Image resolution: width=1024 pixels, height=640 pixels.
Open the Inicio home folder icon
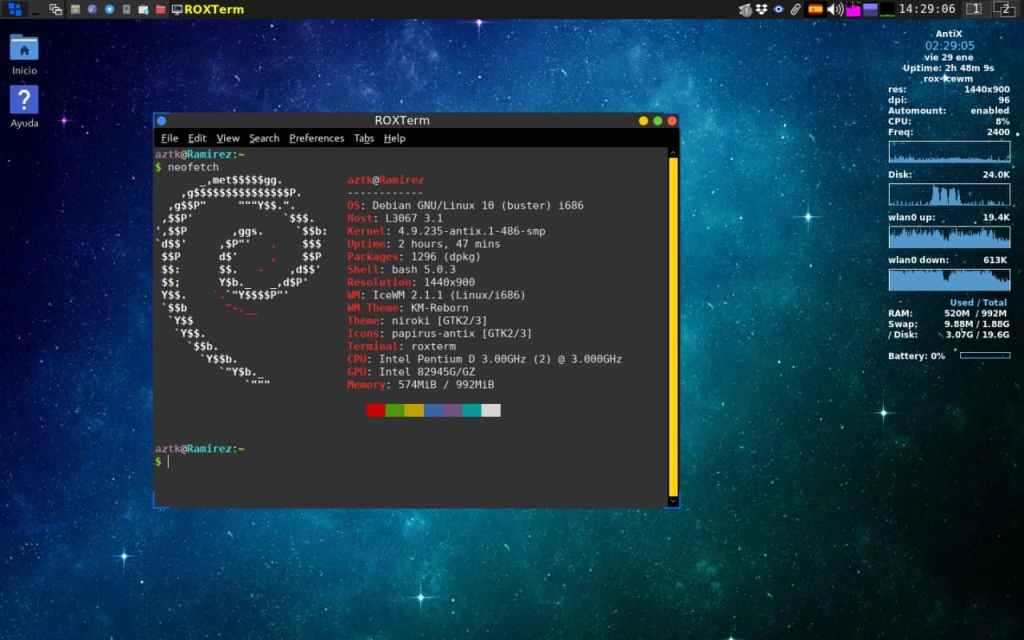click(24, 48)
